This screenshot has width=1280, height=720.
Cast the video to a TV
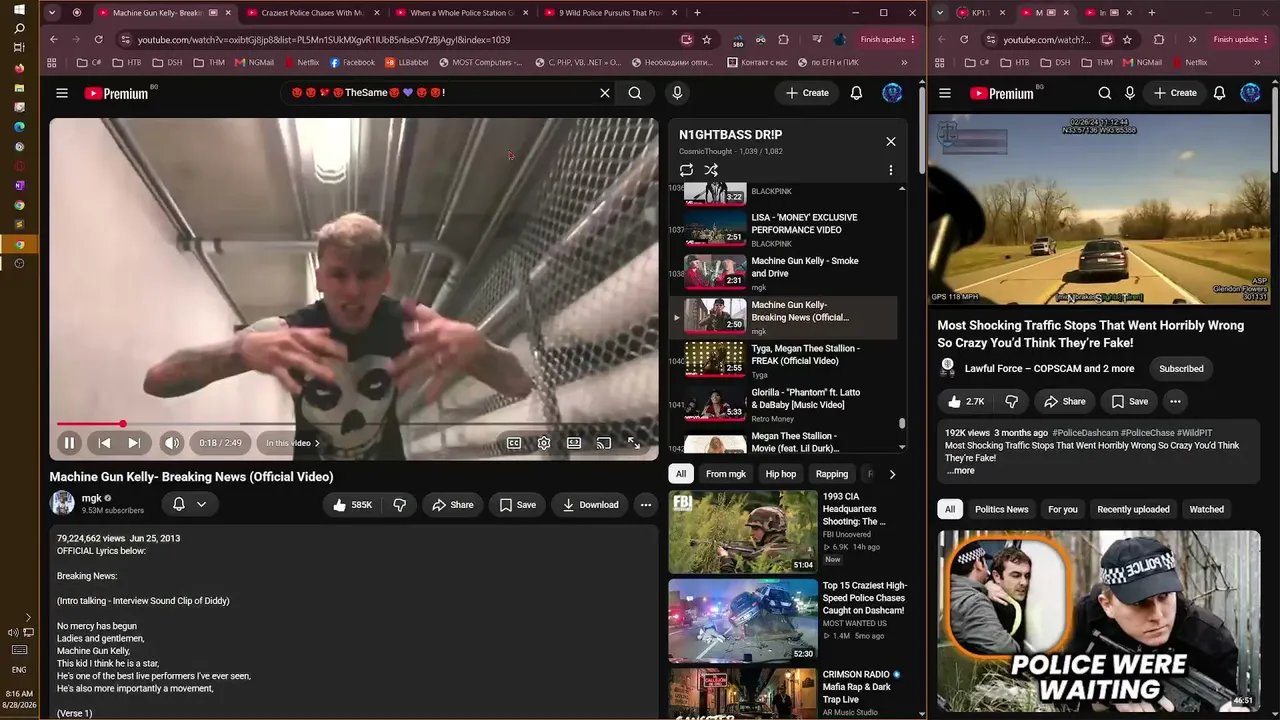(x=604, y=443)
